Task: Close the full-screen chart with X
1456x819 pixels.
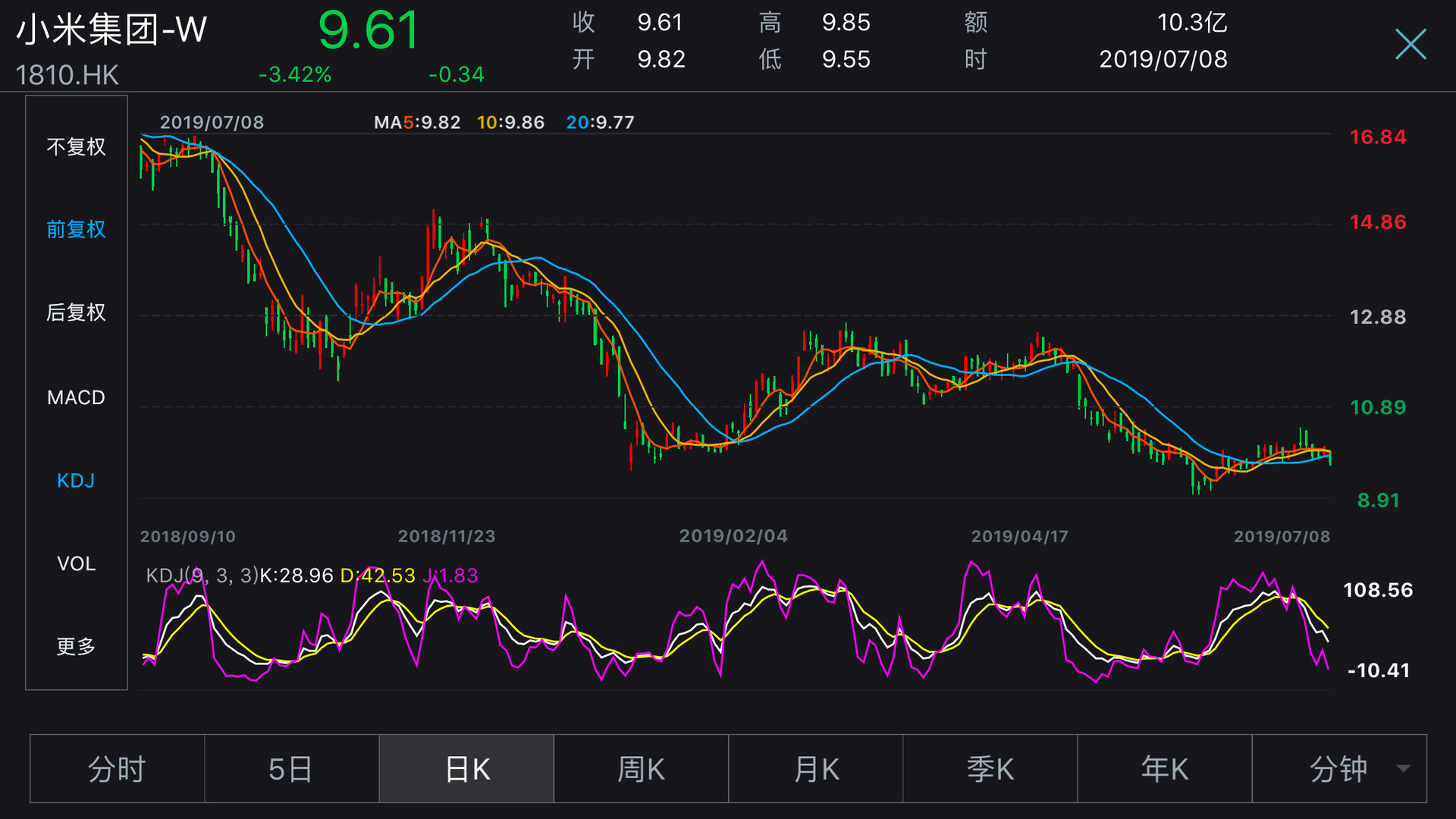Action: coord(1410,44)
